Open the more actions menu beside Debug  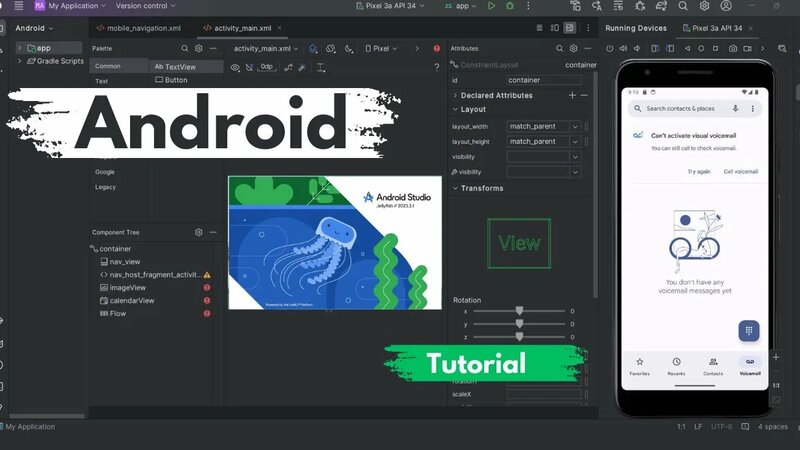(528, 6)
